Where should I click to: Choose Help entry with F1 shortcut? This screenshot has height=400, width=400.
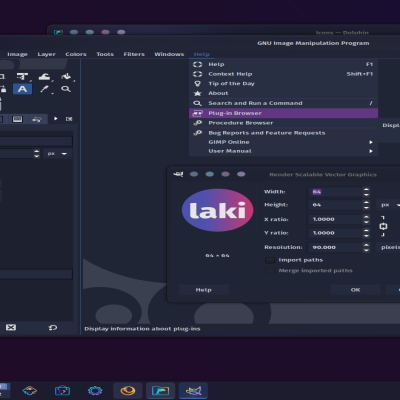coord(283,64)
